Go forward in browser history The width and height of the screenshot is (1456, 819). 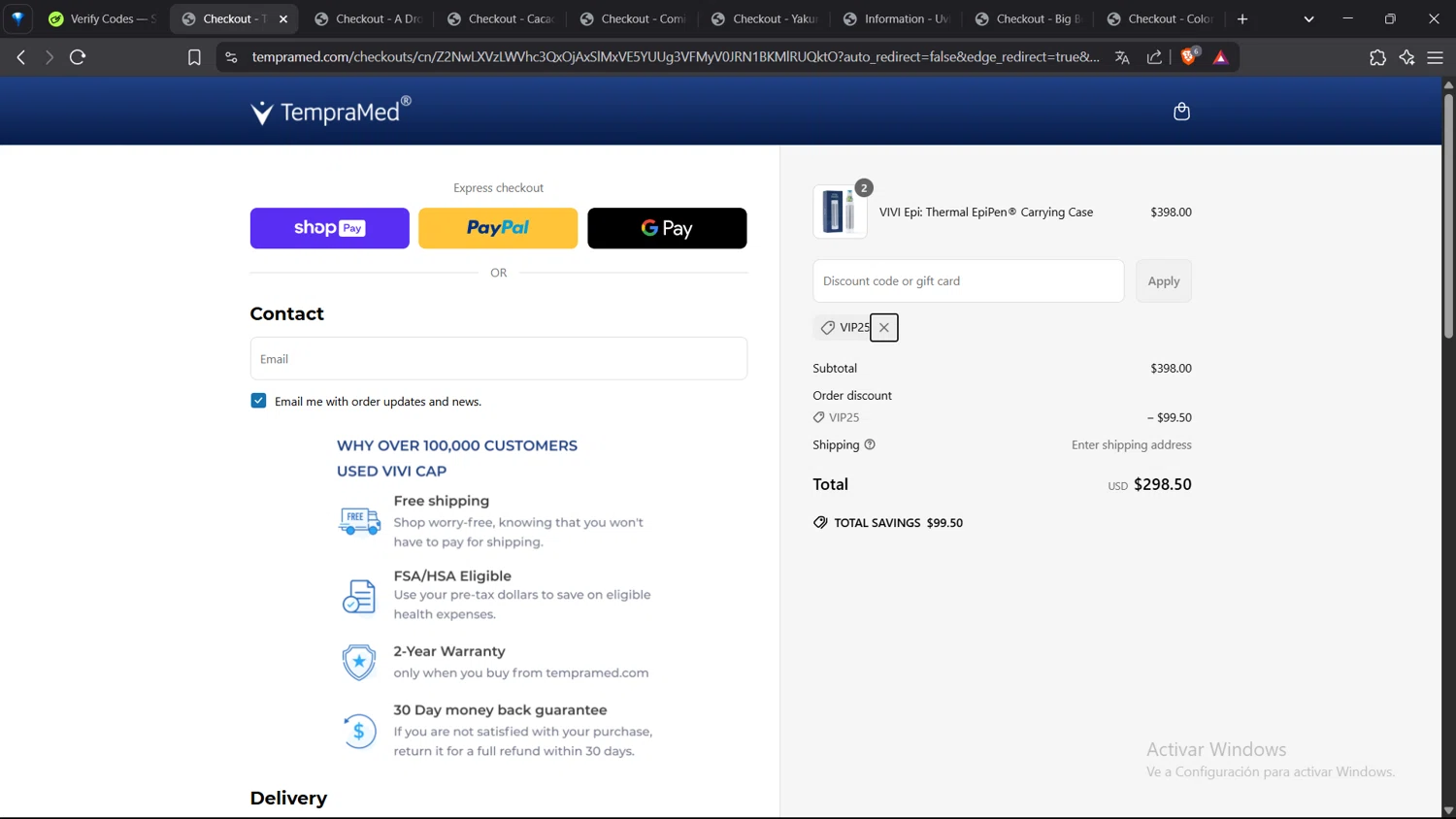(x=49, y=57)
